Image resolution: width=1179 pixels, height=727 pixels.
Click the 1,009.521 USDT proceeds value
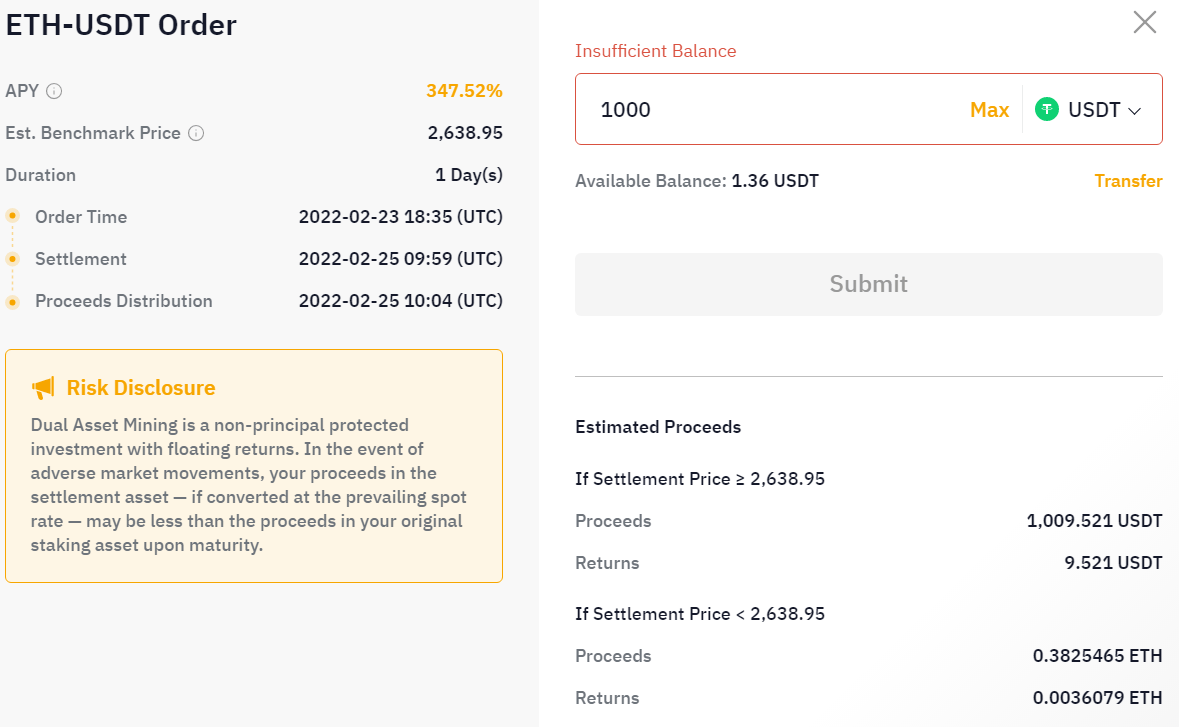point(1094,521)
